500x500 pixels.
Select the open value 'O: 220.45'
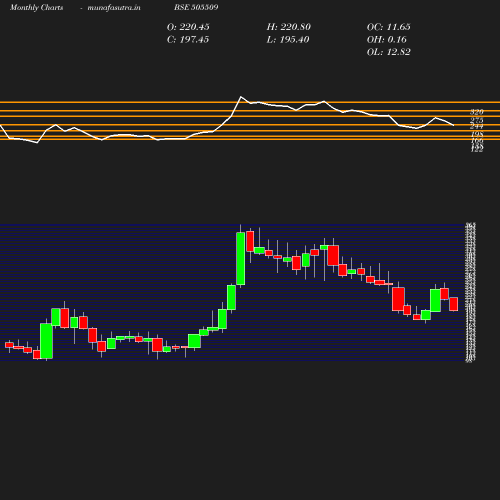pos(188,27)
